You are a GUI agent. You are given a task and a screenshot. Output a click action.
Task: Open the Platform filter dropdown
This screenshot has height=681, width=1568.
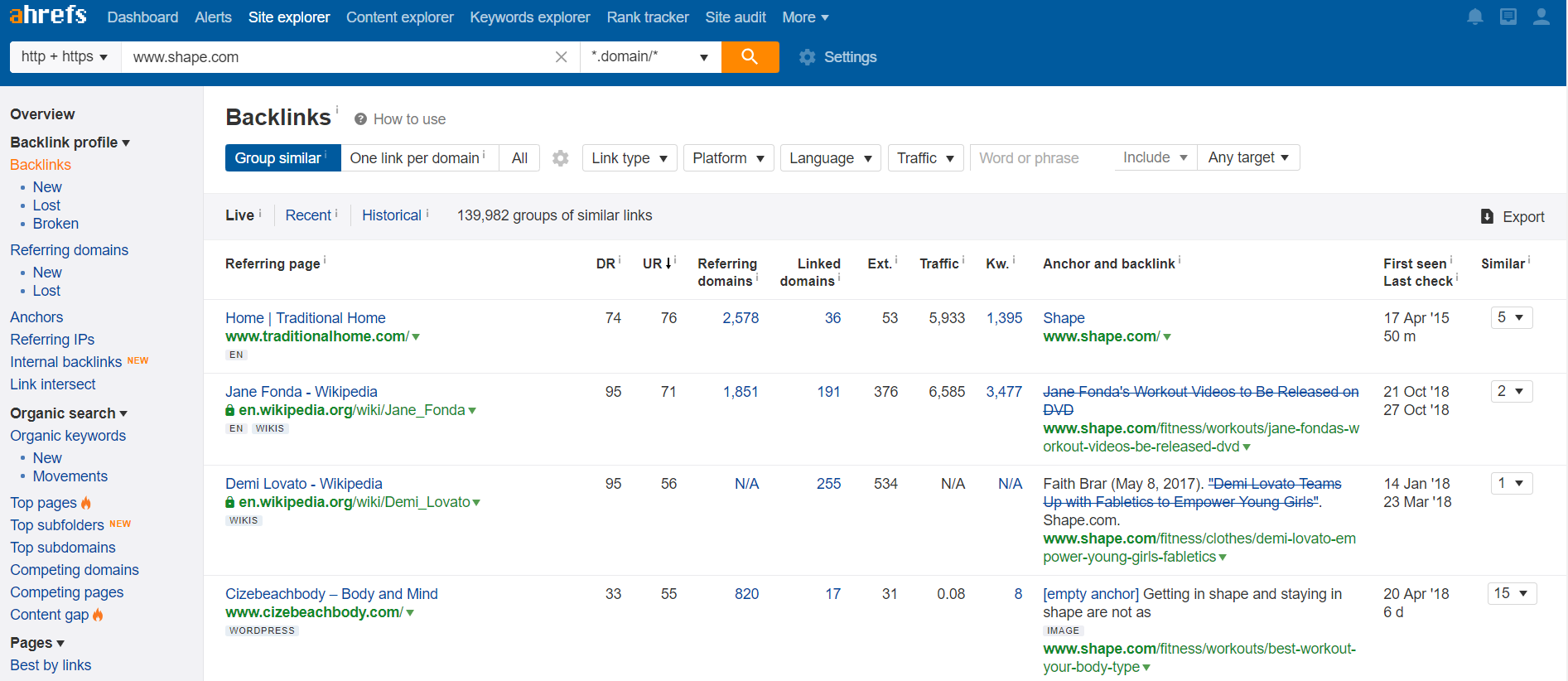tap(729, 158)
